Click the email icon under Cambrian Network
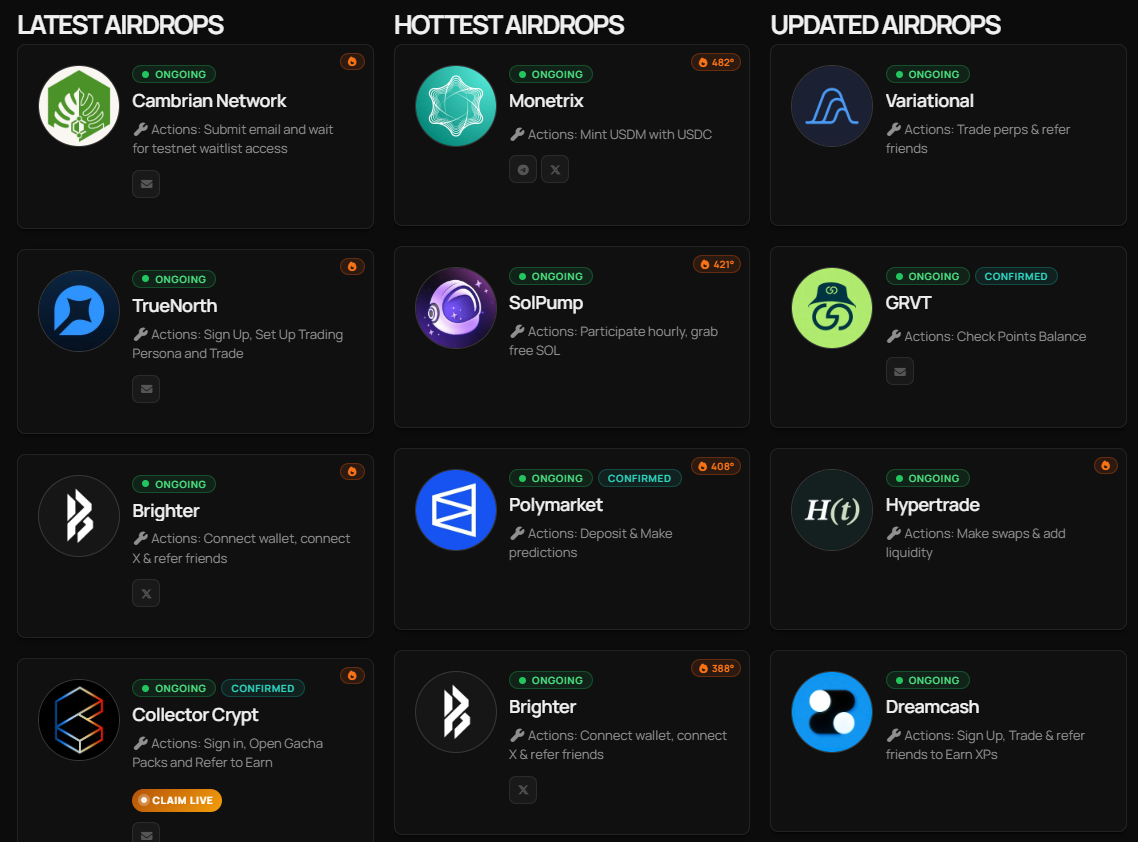1138x842 pixels. (x=146, y=184)
